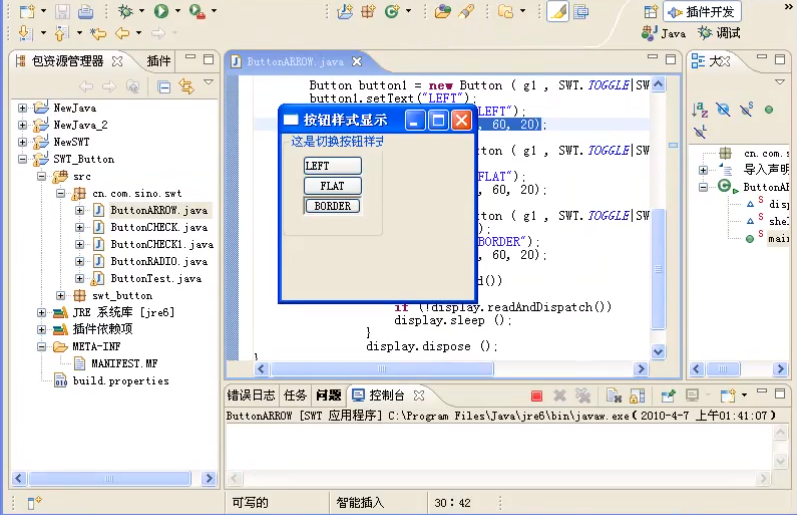Terminate the console process with the red square

pos(537,396)
